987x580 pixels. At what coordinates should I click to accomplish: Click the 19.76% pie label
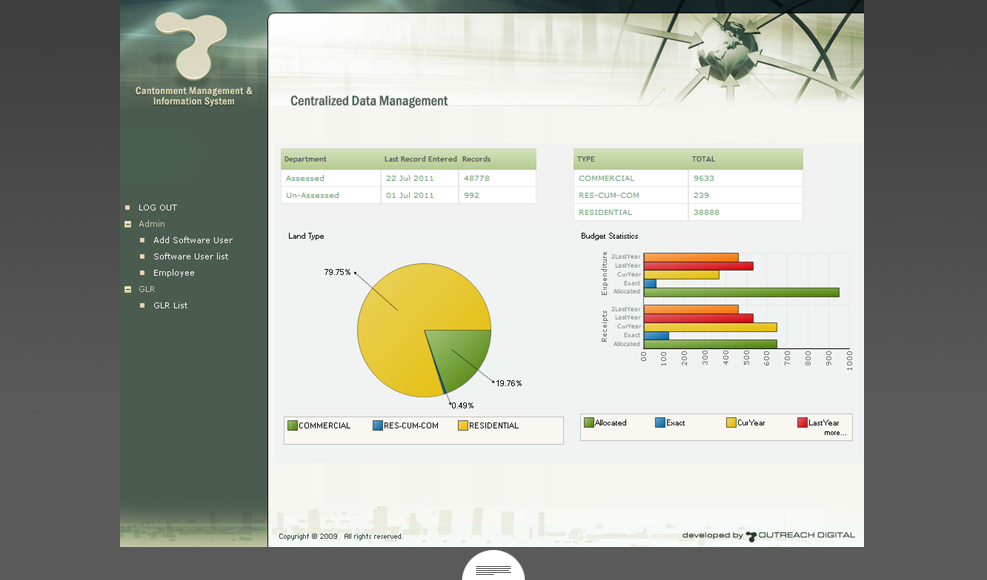[509, 383]
